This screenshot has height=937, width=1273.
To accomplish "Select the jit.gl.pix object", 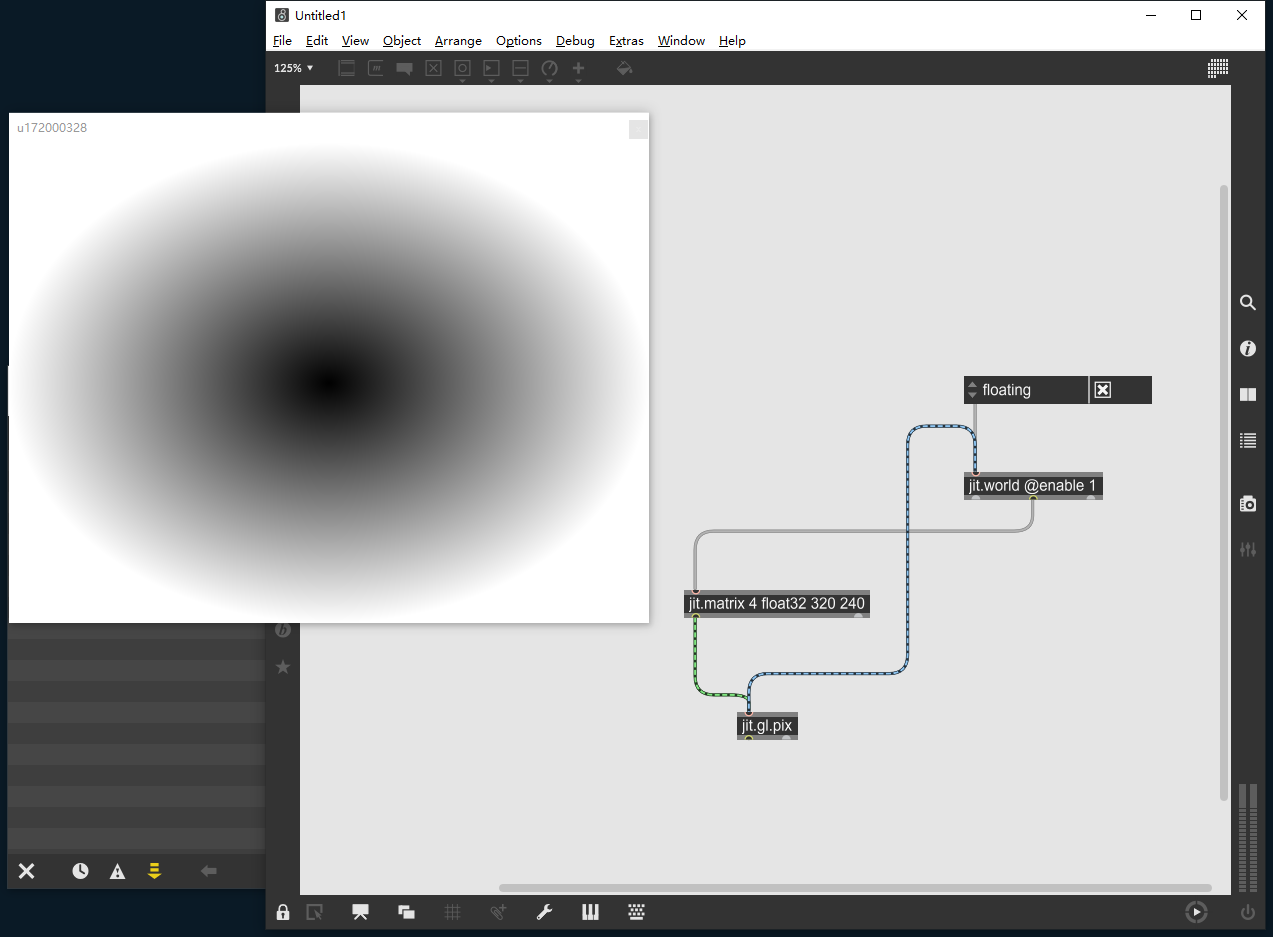I will (767, 726).
